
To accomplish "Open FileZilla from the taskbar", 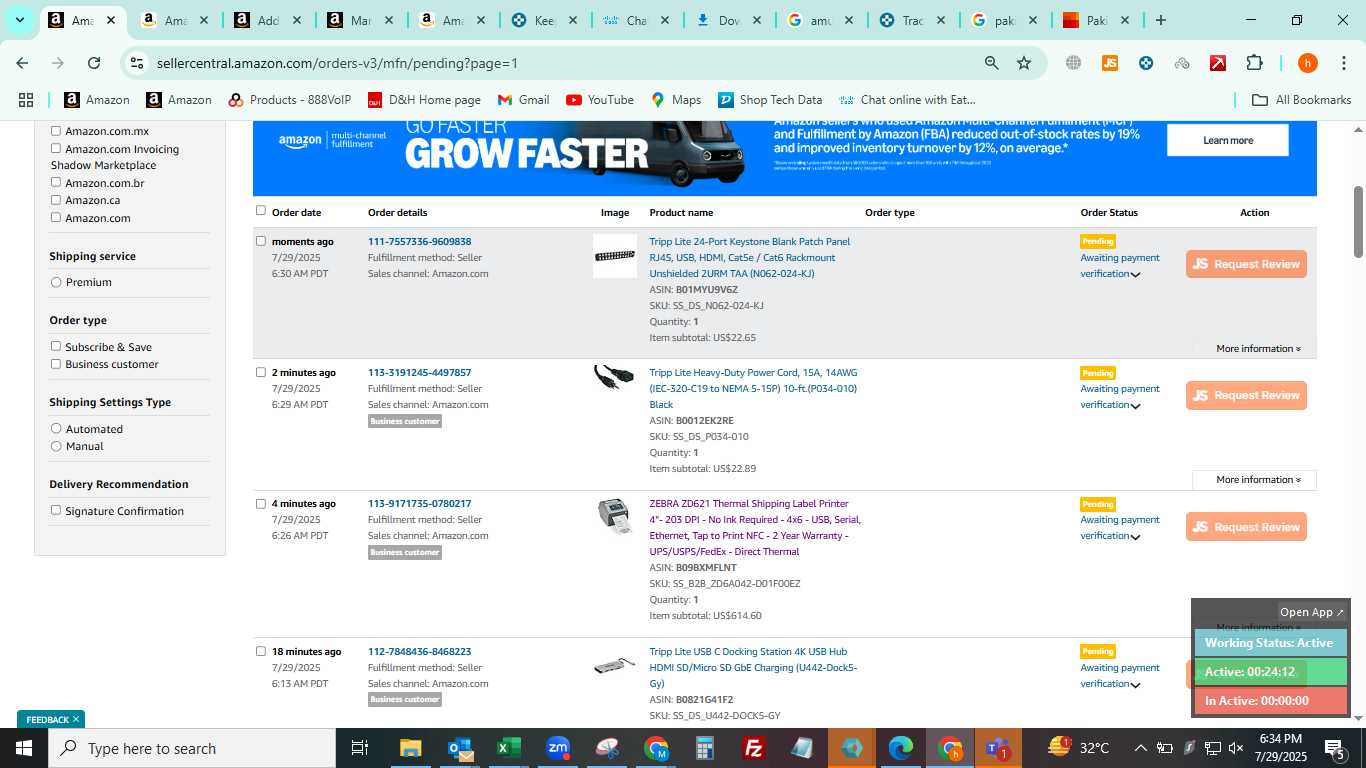I will tap(754, 748).
